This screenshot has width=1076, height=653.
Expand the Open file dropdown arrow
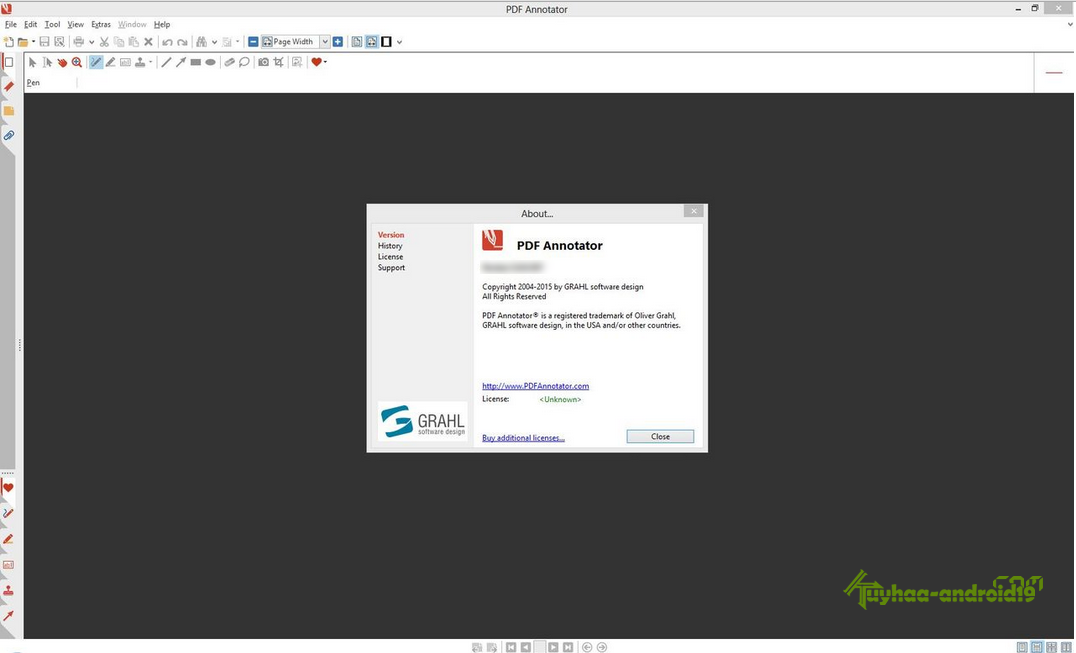coord(33,42)
